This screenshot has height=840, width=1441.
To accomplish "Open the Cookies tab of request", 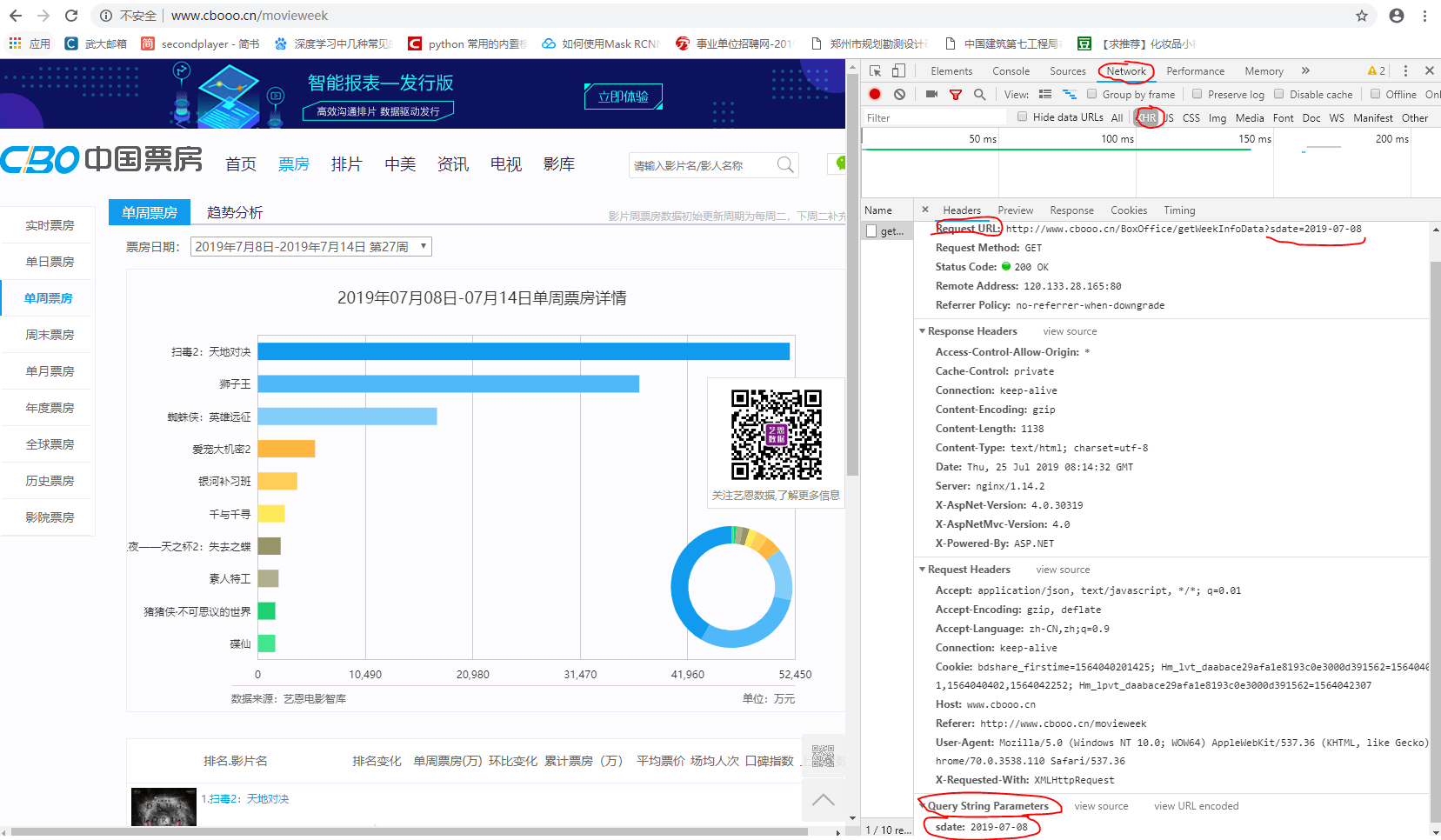I will pos(1128,210).
